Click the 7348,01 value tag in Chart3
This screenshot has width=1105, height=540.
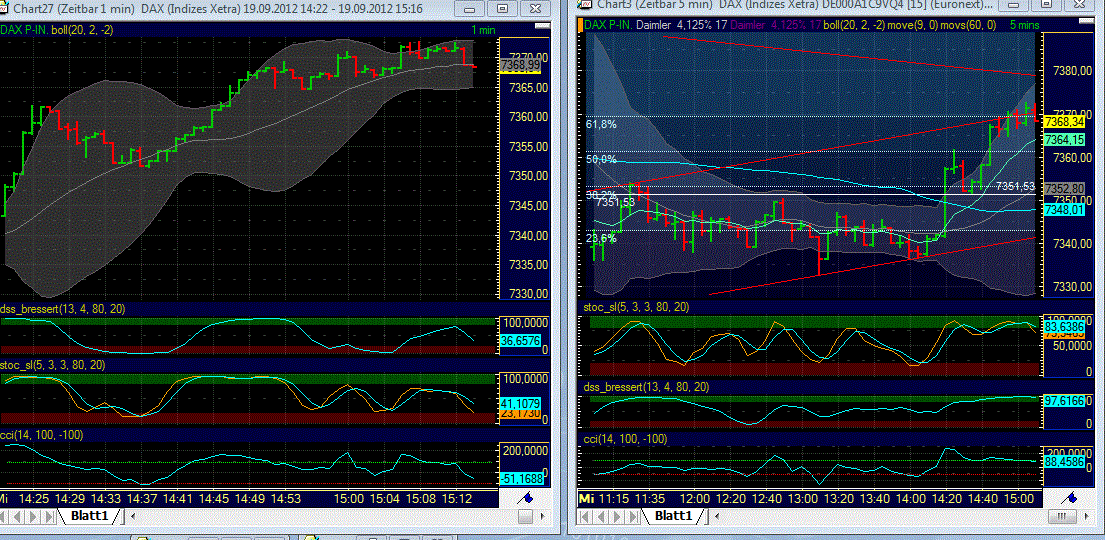point(1064,210)
